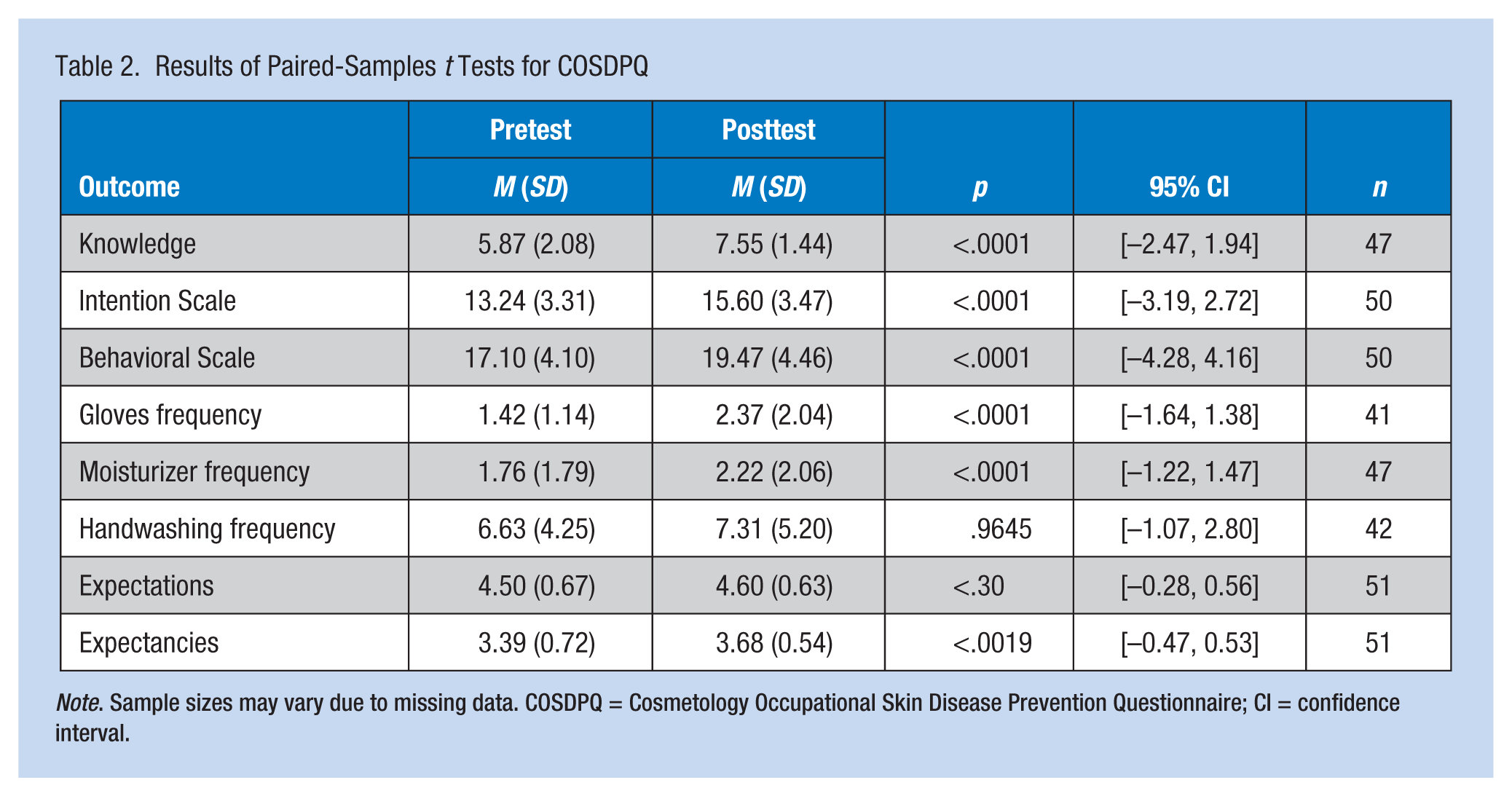
Task: Select the Gloves frequency row label
Action: [x=170, y=415]
